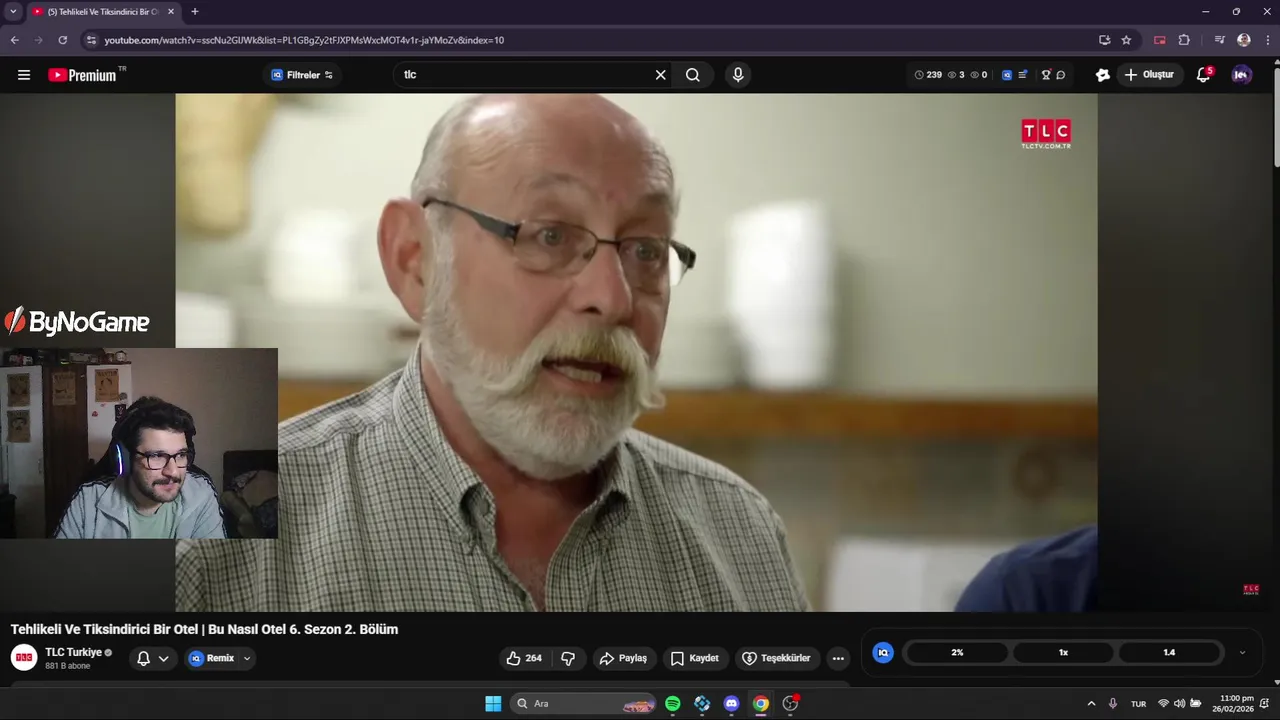Viewport: 1280px width, 720px height.
Task: Click the page vertical scrollbar thumb
Action: pos(1276,115)
